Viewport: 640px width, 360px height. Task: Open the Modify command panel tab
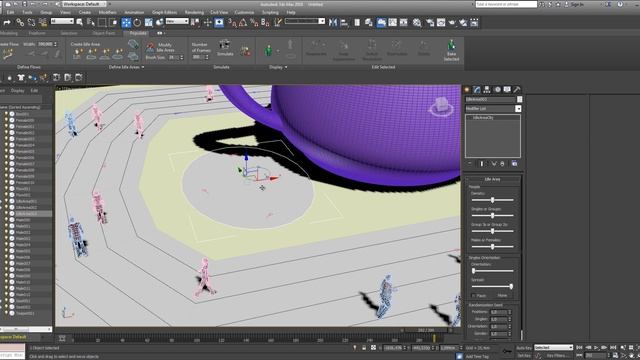click(x=477, y=89)
